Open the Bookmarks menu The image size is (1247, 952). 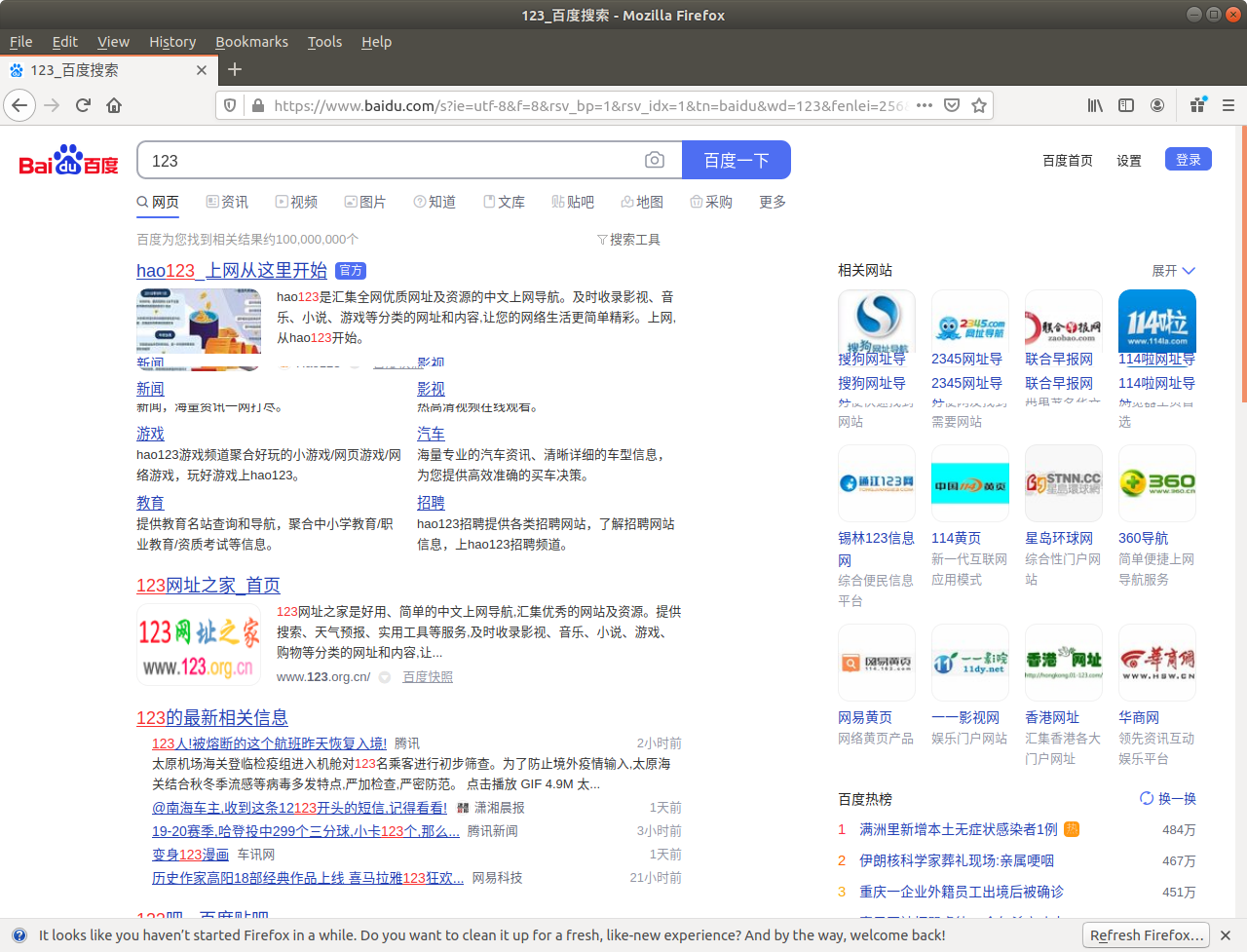251,42
